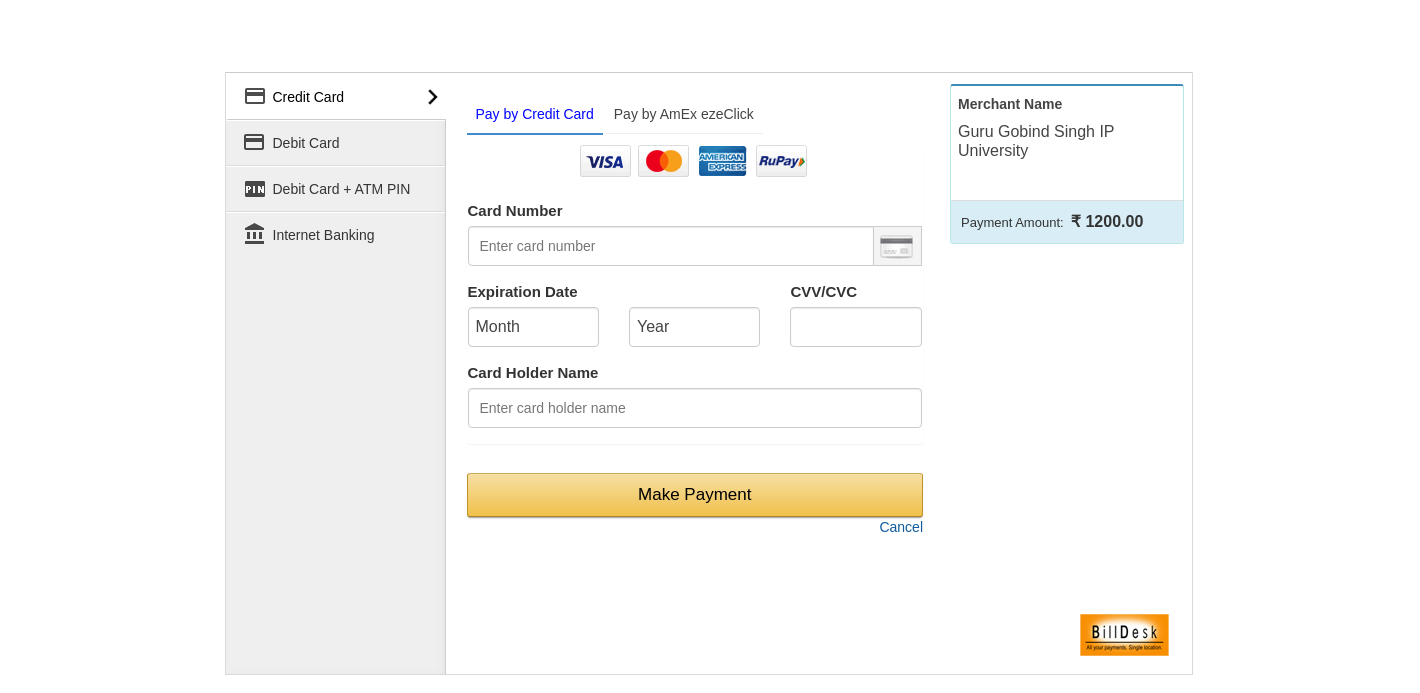Click the Credit Card sidebar icon
The width and height of the screenshot is (1420, 693).
tap(255, 96)
